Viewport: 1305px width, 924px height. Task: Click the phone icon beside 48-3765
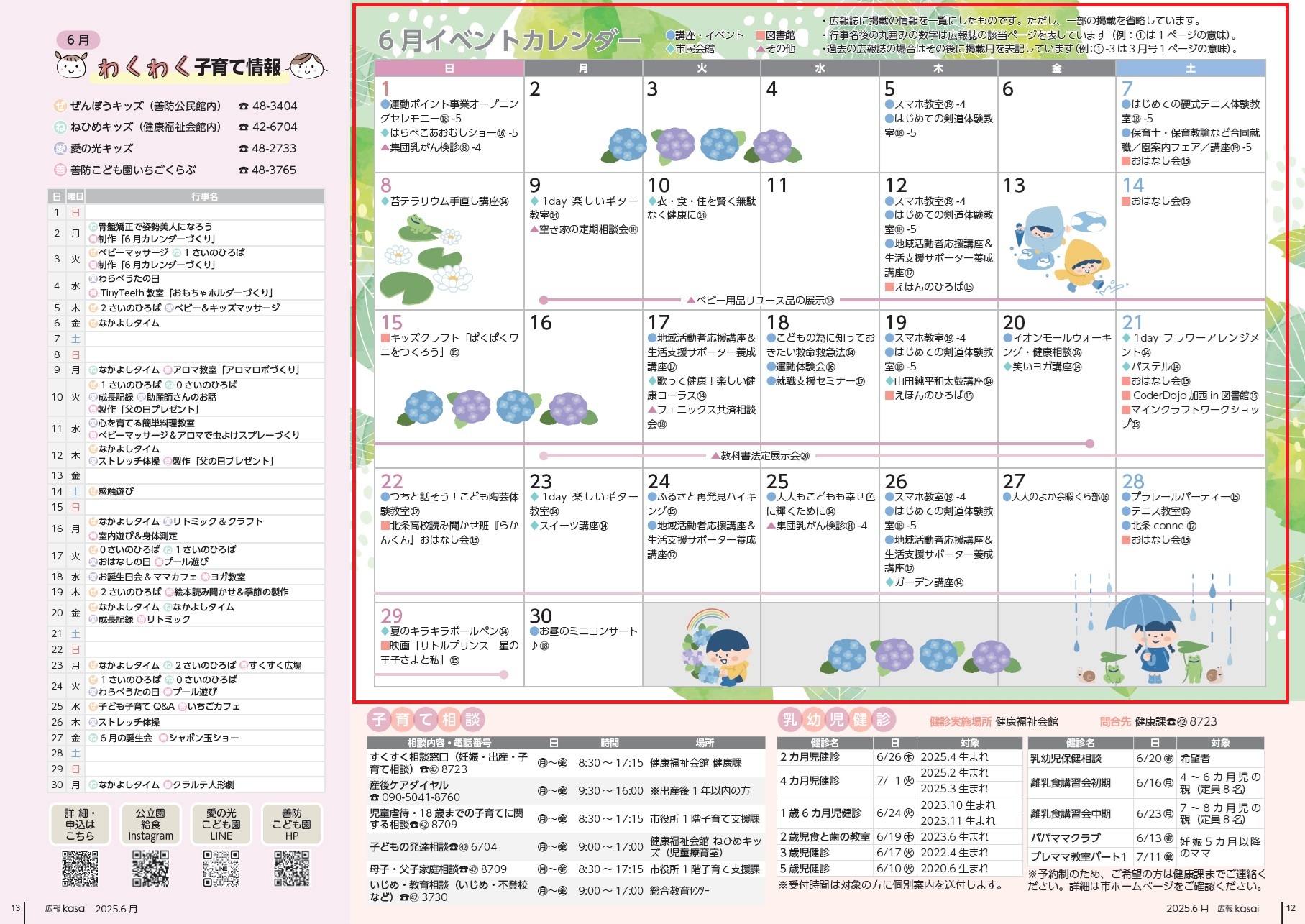244,170
